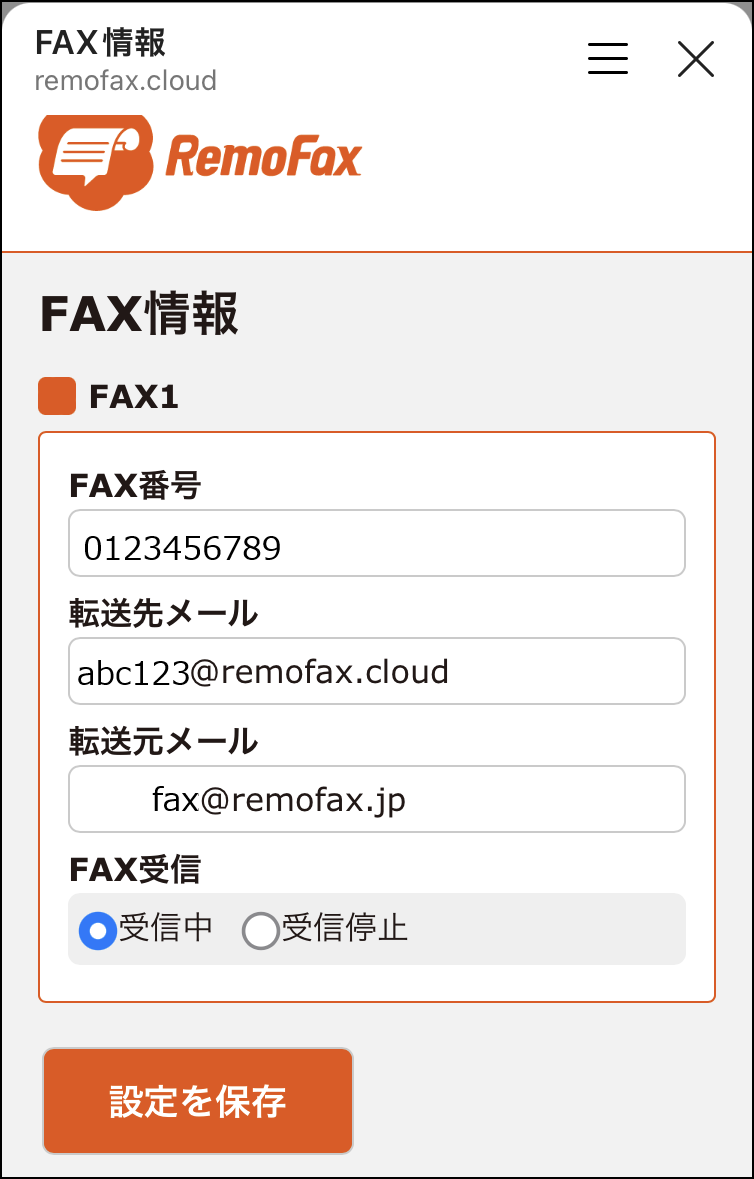Click the FAX情報 title in the top bar
Screen dimensions: 754x1179
100,43
